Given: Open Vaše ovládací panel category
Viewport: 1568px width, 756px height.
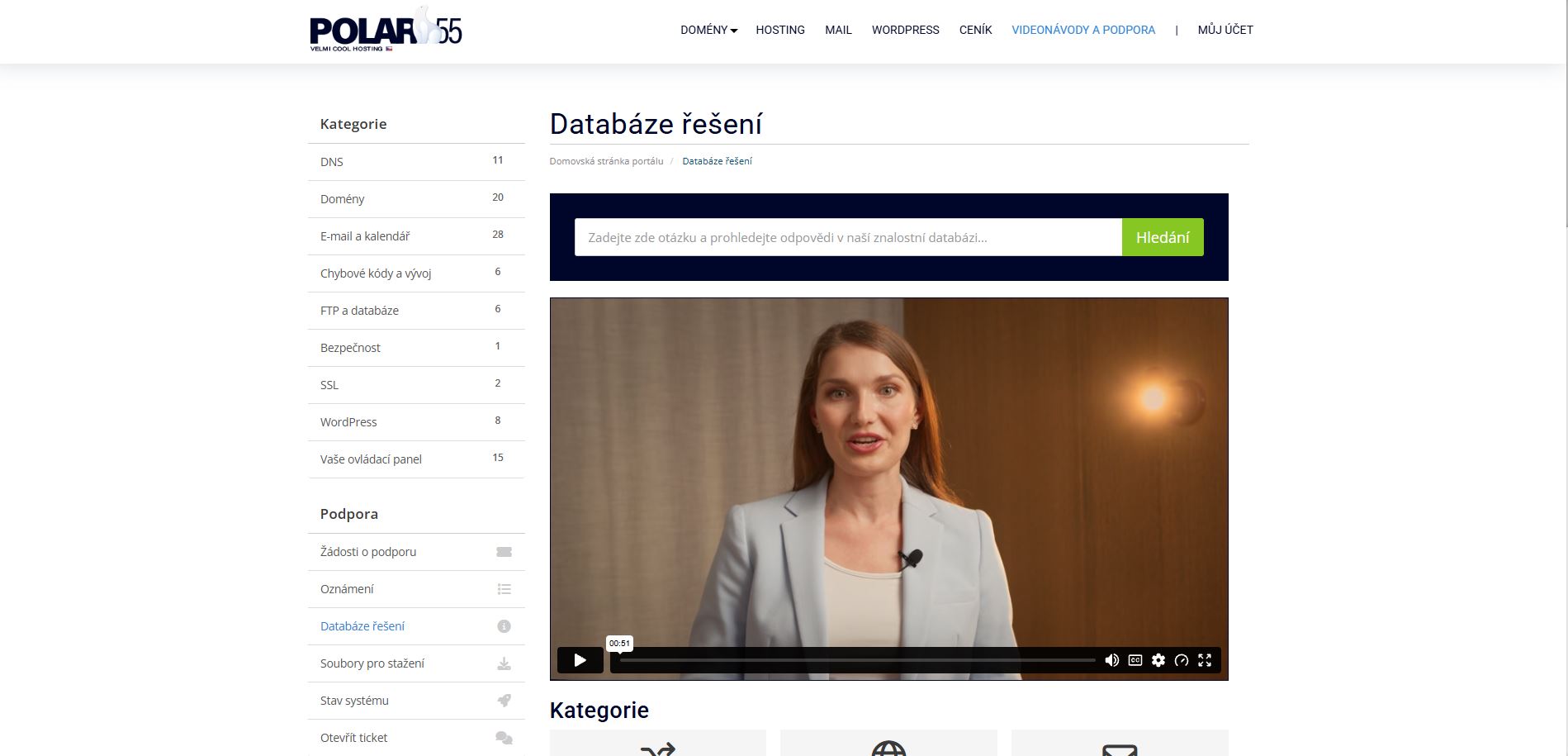Looking at the screenshot, I should [416, 459].
